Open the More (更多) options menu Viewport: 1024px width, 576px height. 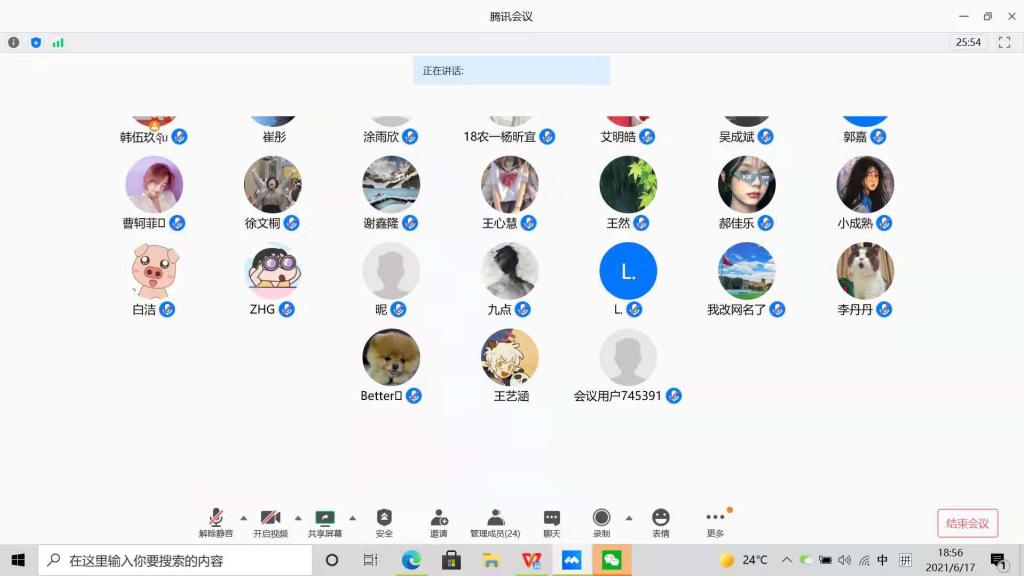coord(715,522)
